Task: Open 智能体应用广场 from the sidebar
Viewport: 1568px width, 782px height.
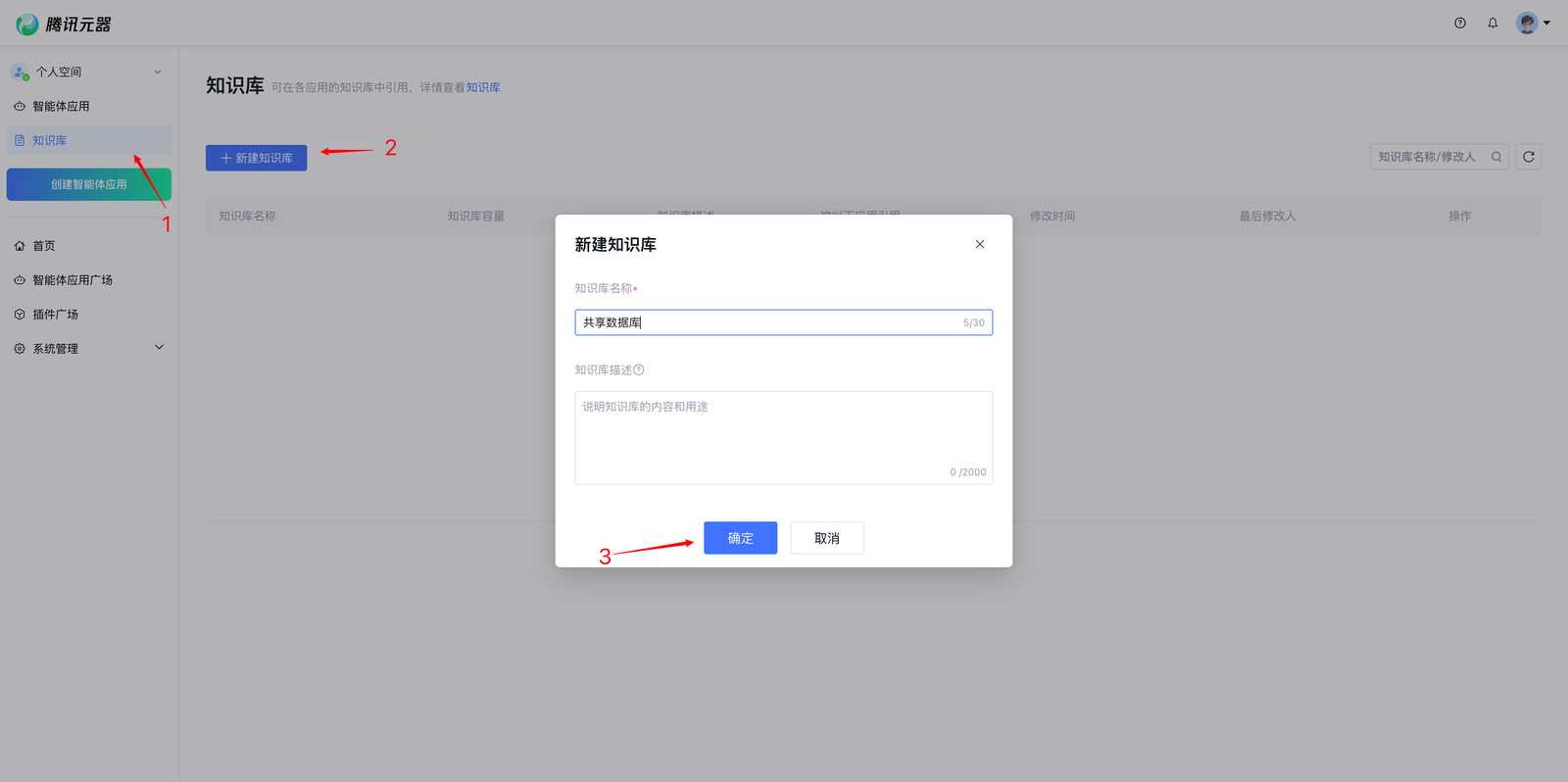Action: (x=73, y=280)
